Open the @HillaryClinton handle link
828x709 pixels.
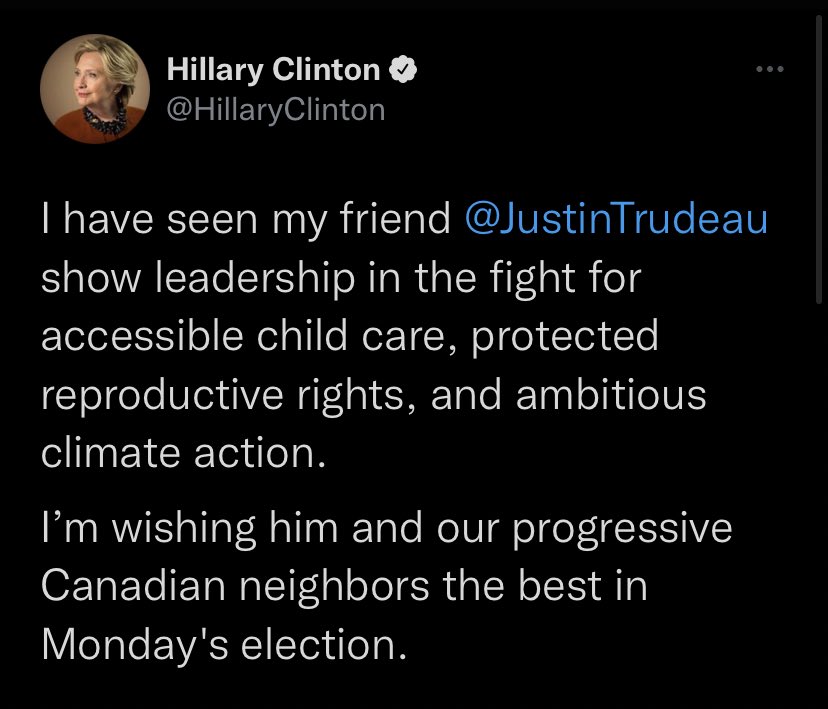(x=275, y=109)
